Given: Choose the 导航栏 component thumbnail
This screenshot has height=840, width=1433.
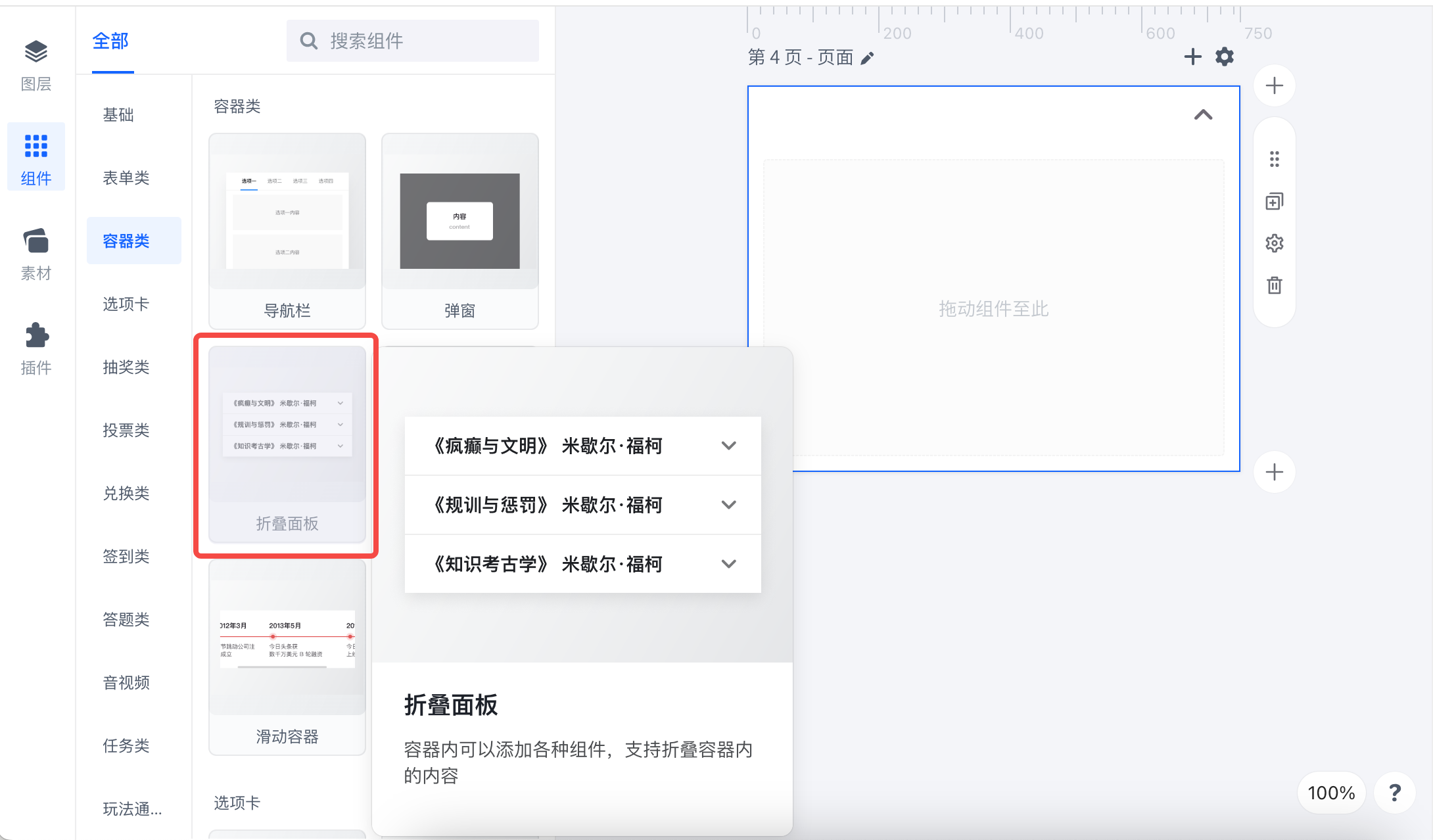Looking at the screenshot, I should [287, 231].
